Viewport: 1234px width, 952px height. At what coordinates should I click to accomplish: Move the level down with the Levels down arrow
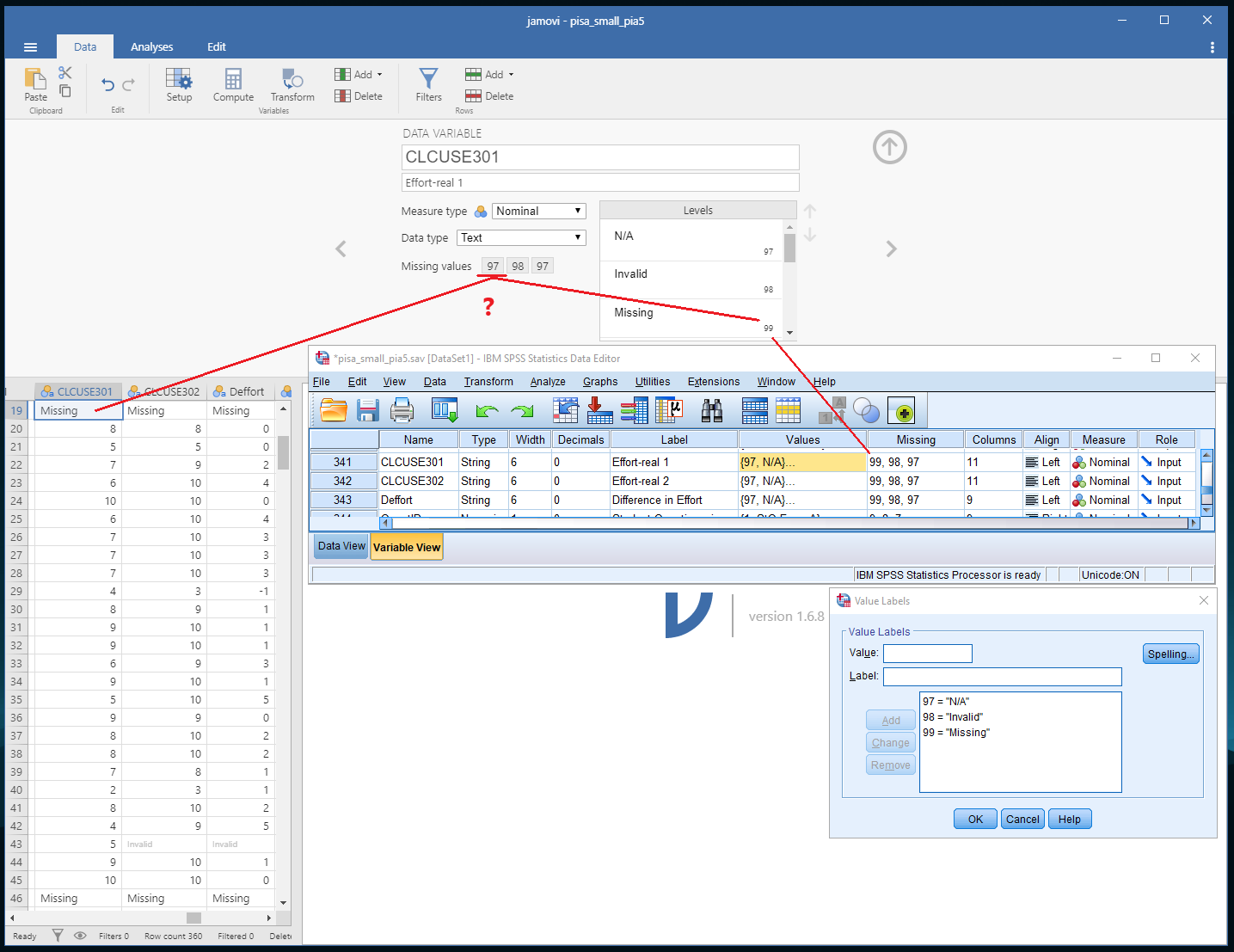[x=810, y=235]
